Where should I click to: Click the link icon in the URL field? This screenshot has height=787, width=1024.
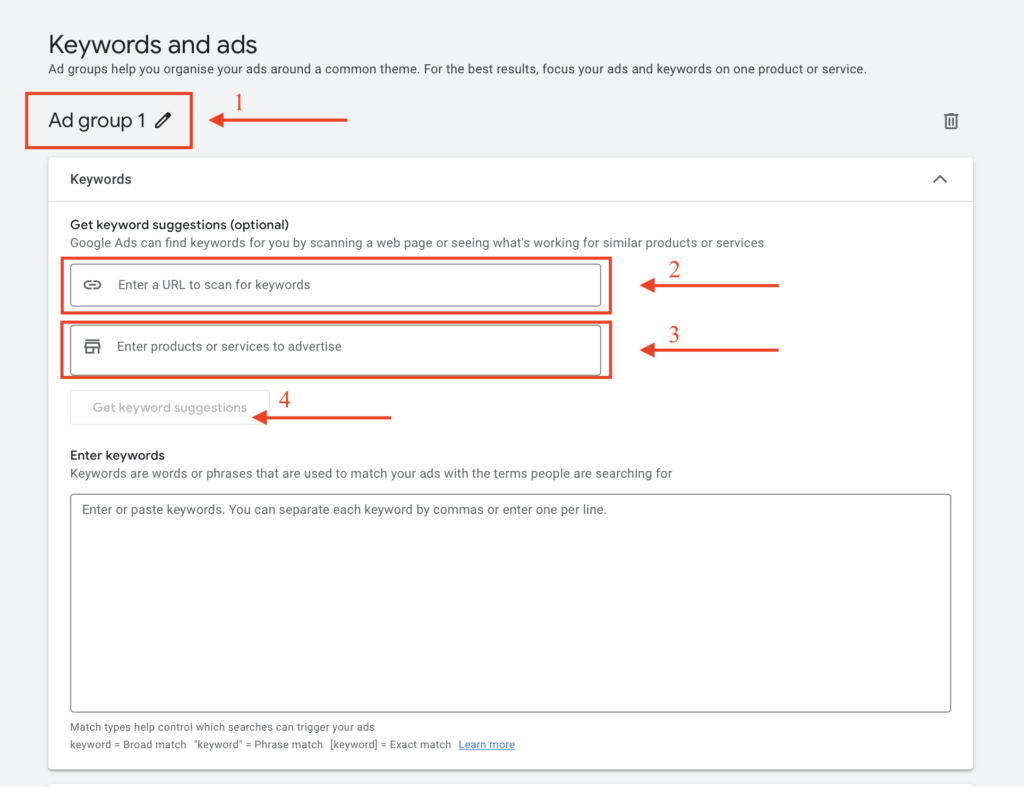coord(93,285)
